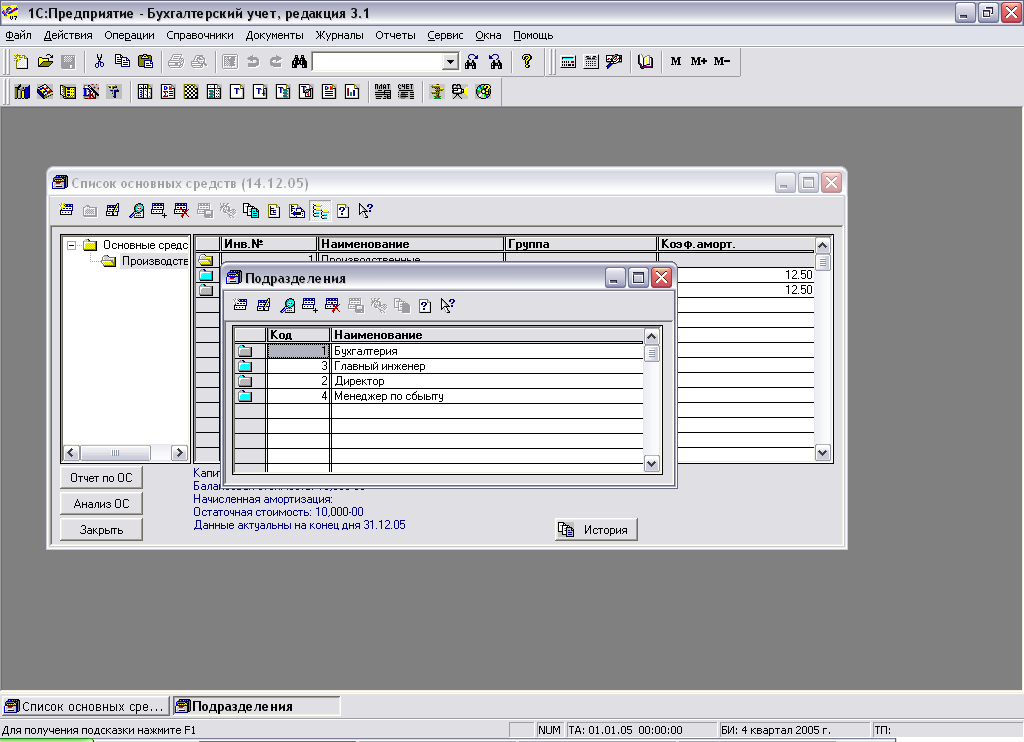Click right arrow of tree pane horizontal scrollbar

pos(179,453)
